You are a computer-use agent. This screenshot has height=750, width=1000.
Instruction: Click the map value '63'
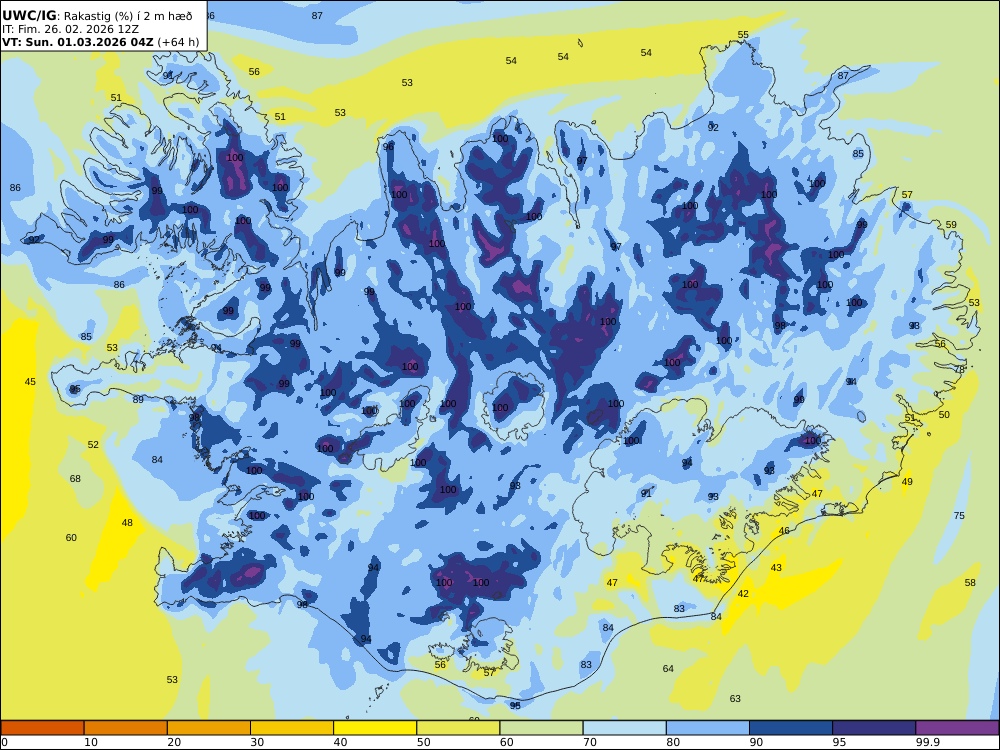point(735,699)
